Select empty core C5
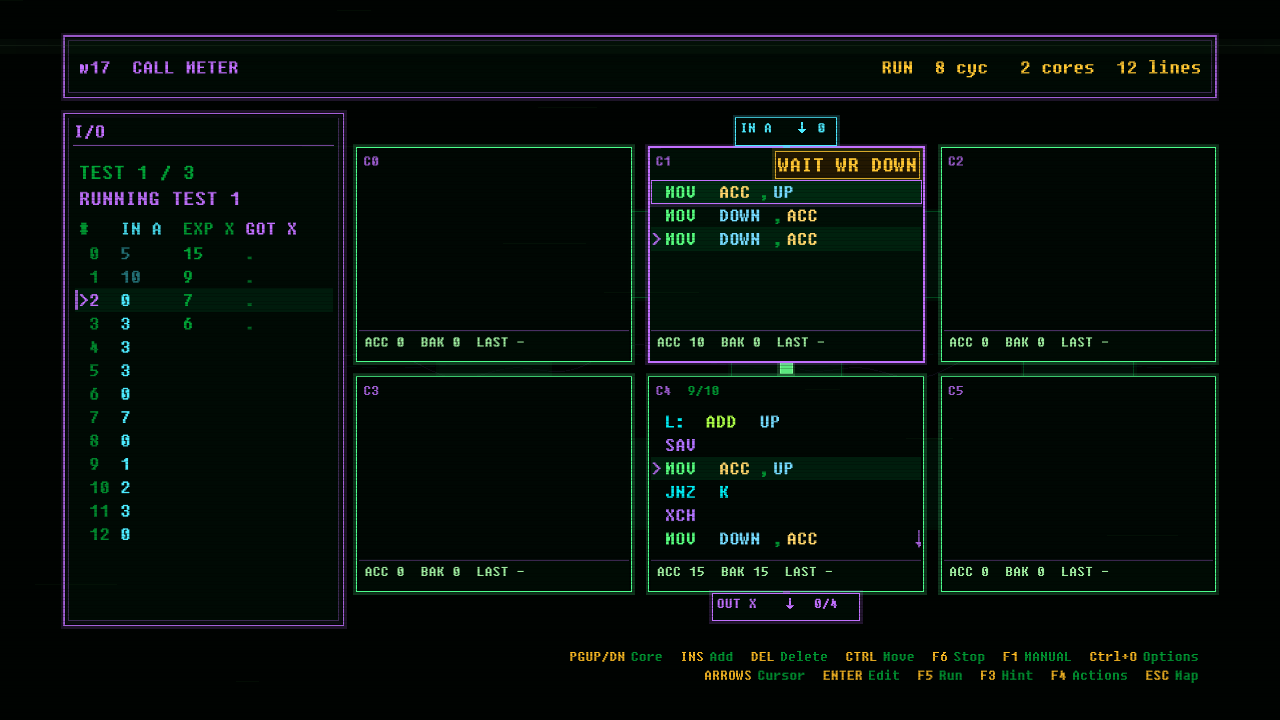 (x=1078, y=484)
